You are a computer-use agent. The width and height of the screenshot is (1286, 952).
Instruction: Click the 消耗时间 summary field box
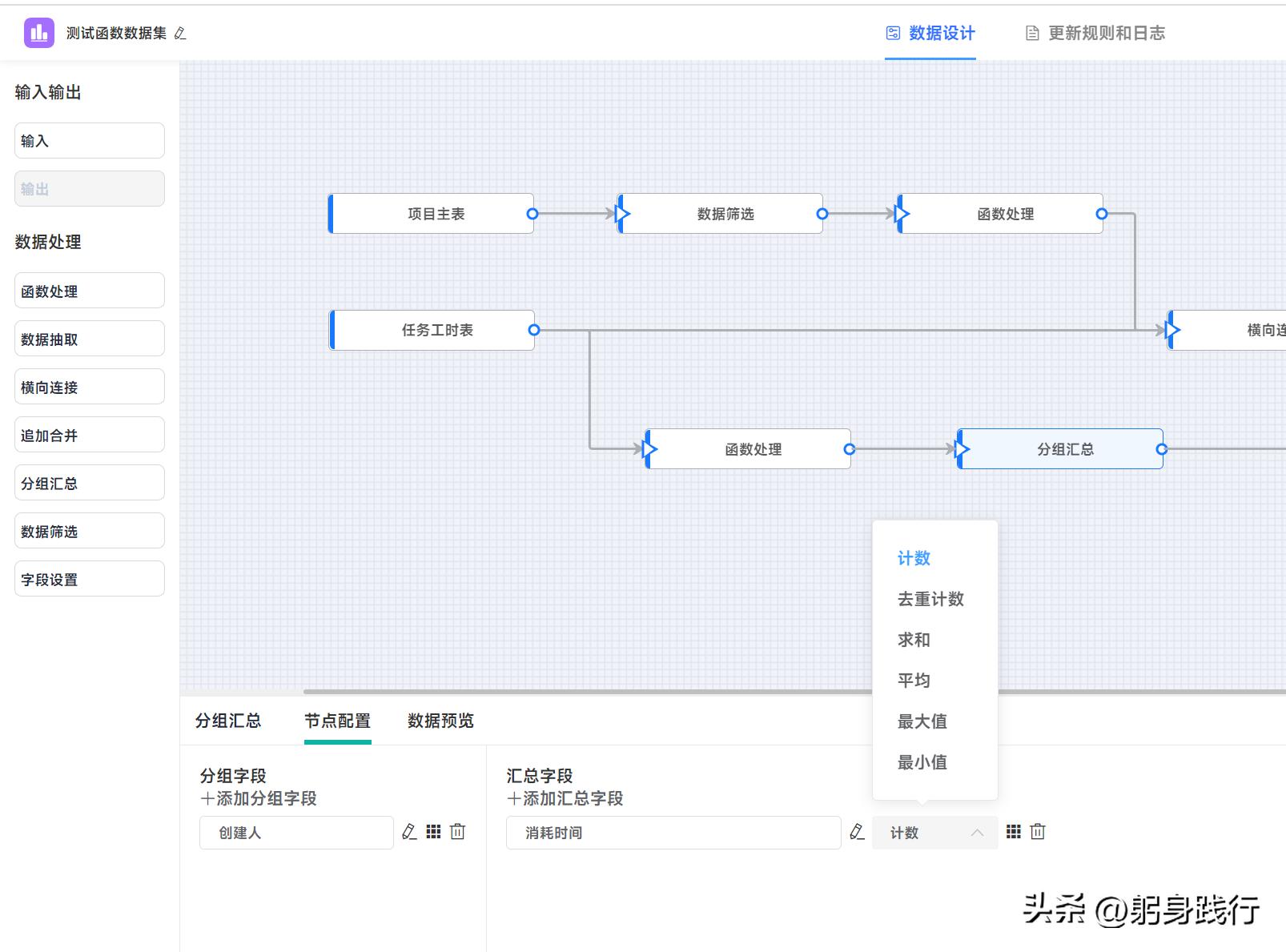coord(673,833)
